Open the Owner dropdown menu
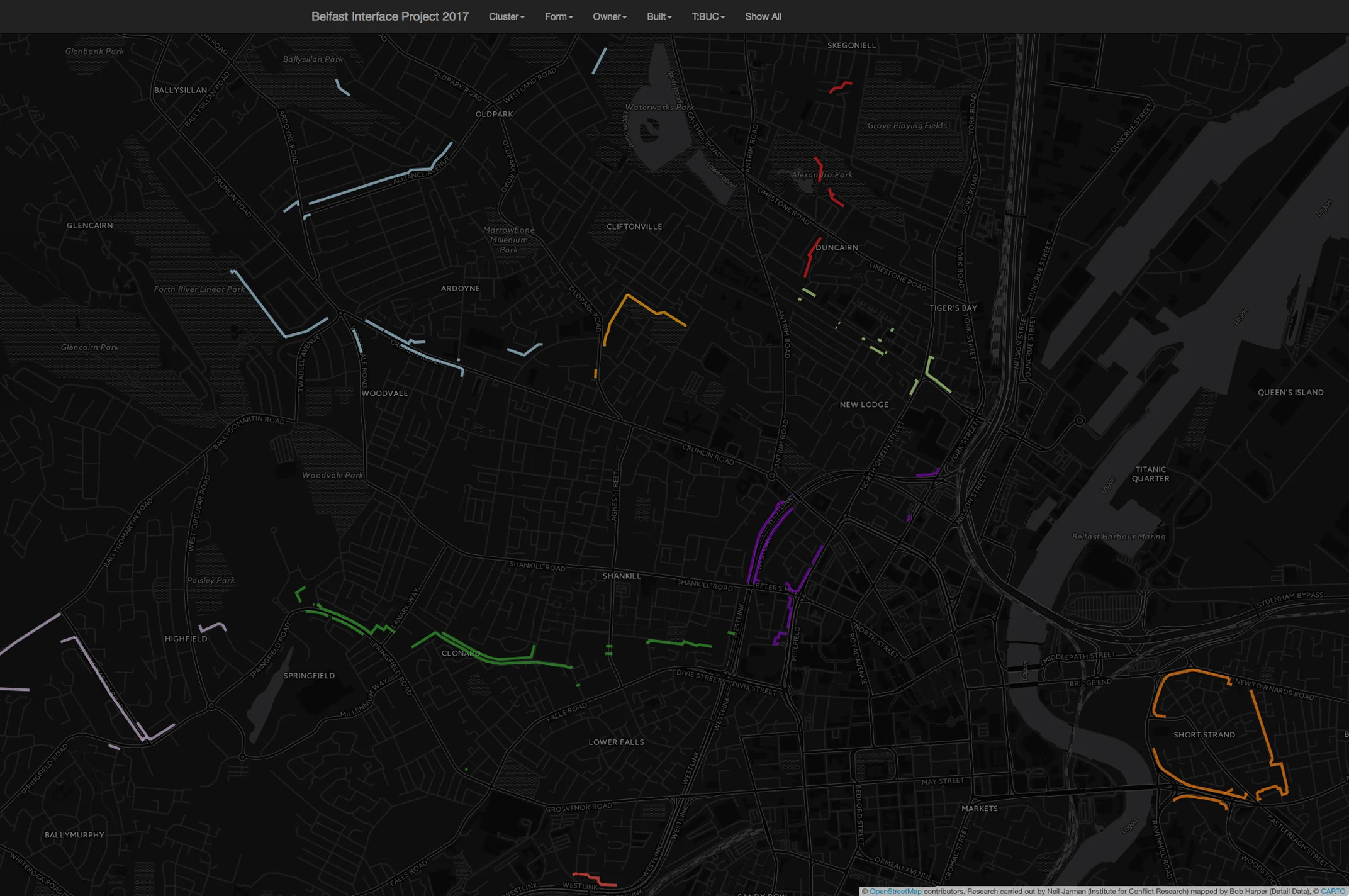This screenshot has height=896, width=1349. coord(609,17)
